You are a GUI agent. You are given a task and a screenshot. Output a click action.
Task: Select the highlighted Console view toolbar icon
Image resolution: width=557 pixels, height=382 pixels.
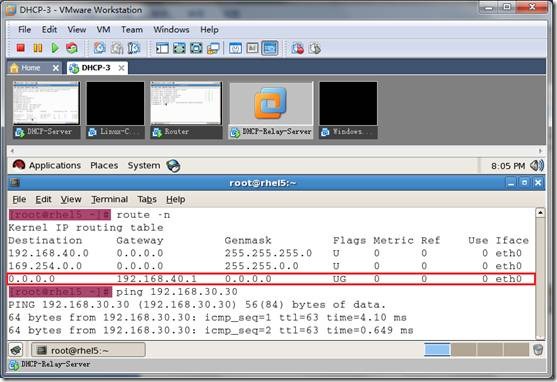[x=270, y=48]
